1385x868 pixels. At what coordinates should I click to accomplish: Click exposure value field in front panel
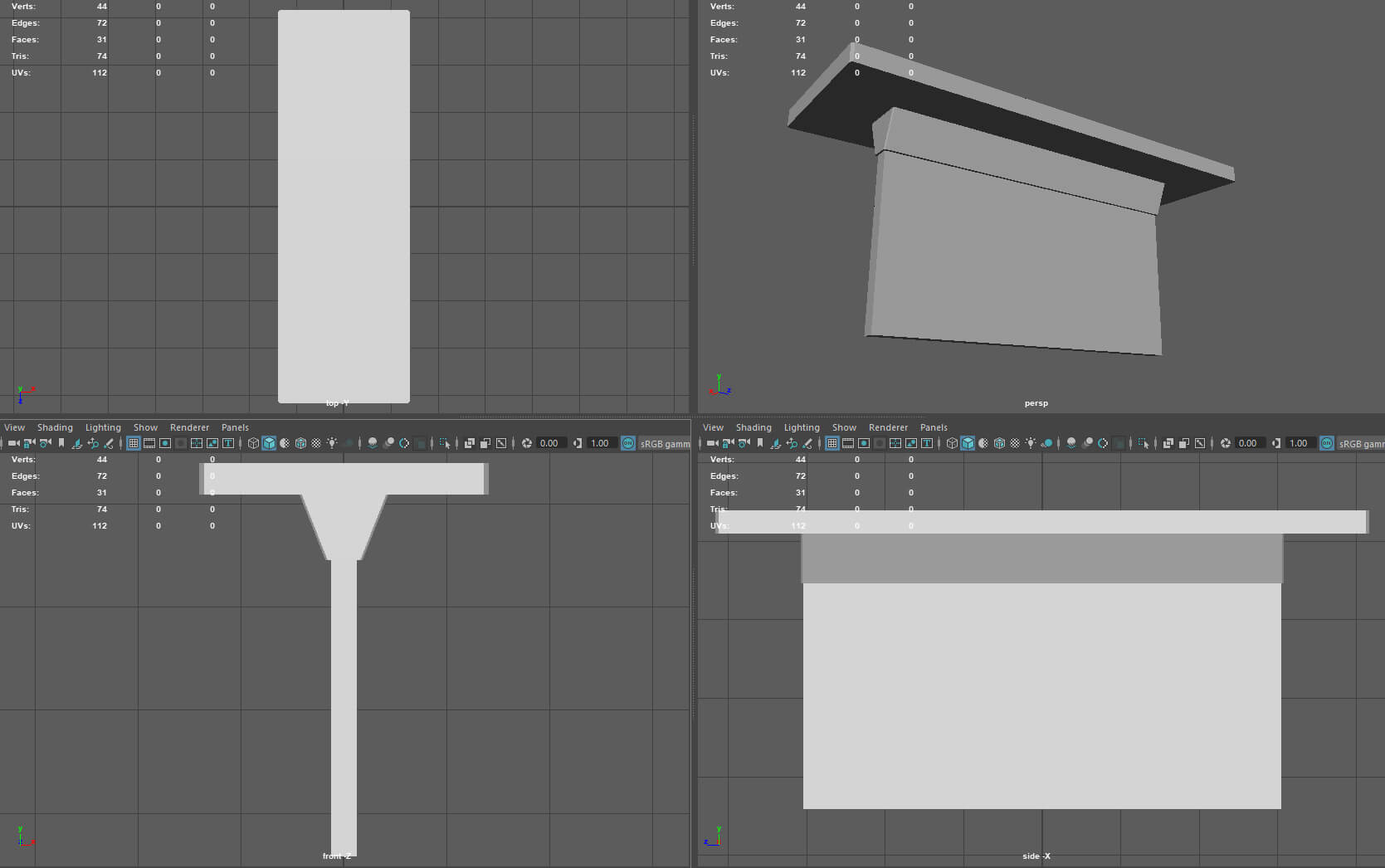(549, 443)
